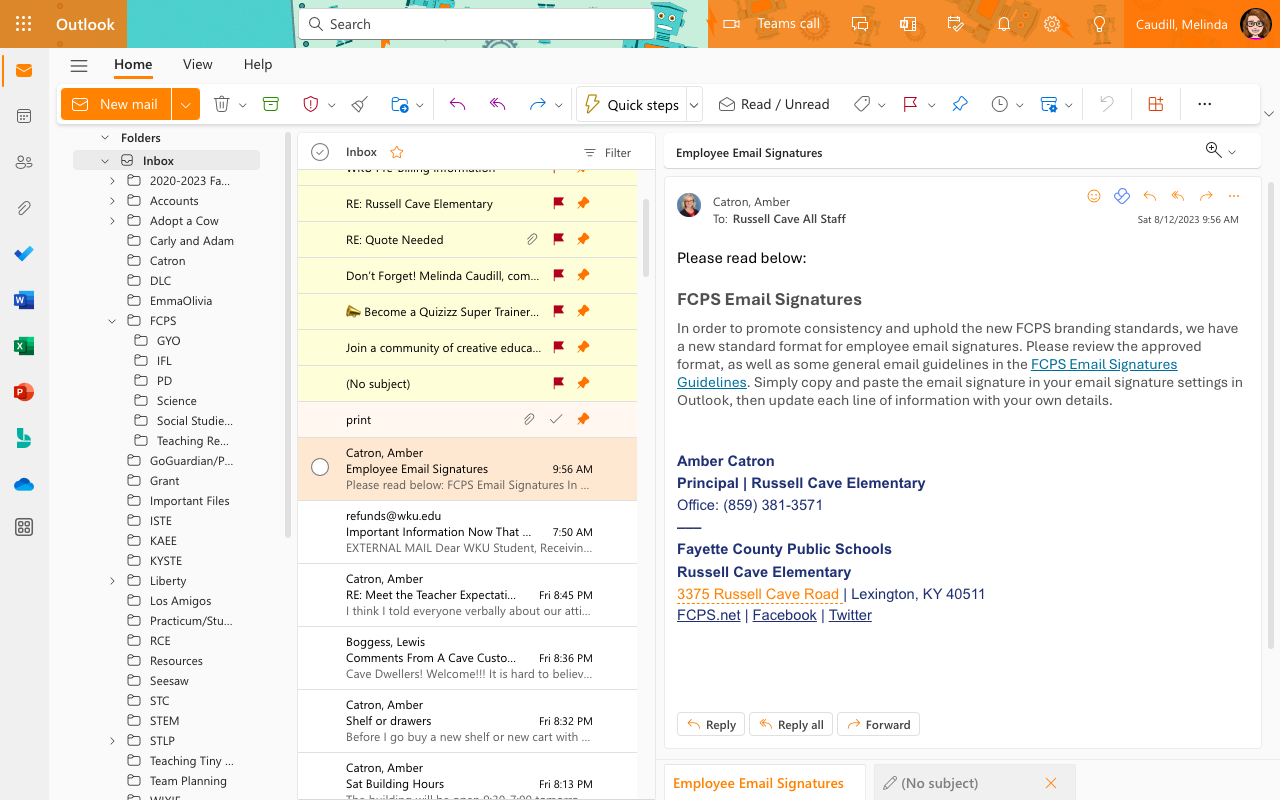Screen dimensions: 1280x800
Task: Expand the Liberty folder
Action: [112, 581]
